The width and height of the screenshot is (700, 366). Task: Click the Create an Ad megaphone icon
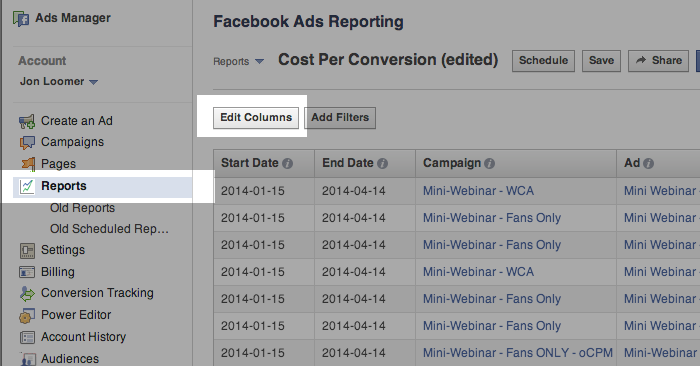pyautogui.click(x=27, y=121)
